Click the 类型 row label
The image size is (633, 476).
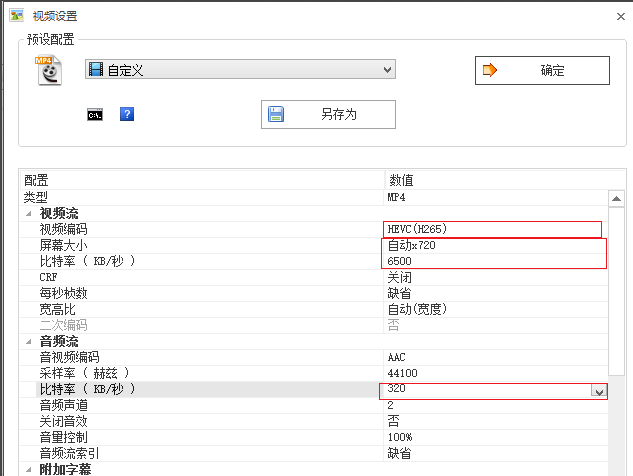[x=36, y=197]
